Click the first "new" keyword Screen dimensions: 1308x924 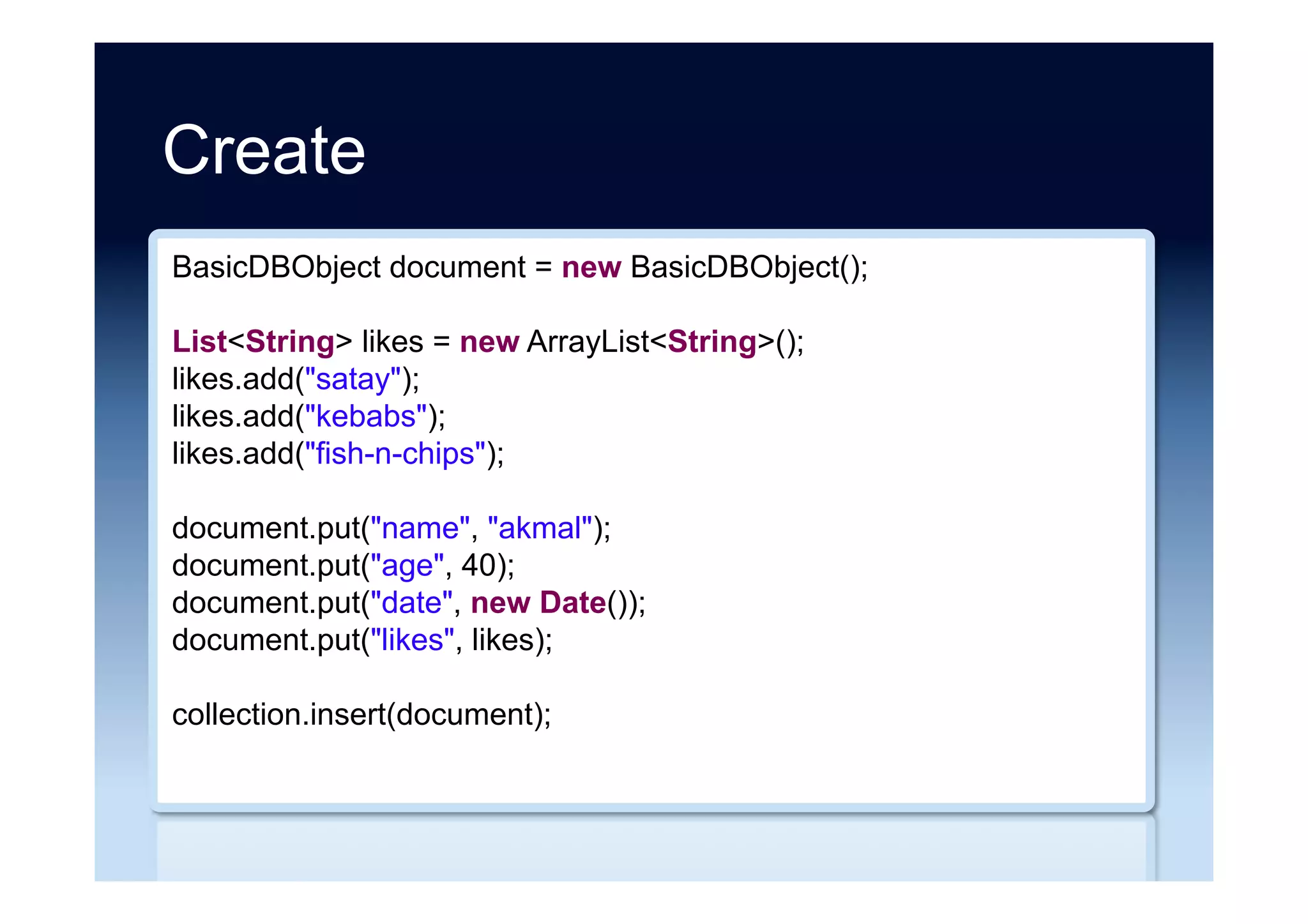point(591,267)
